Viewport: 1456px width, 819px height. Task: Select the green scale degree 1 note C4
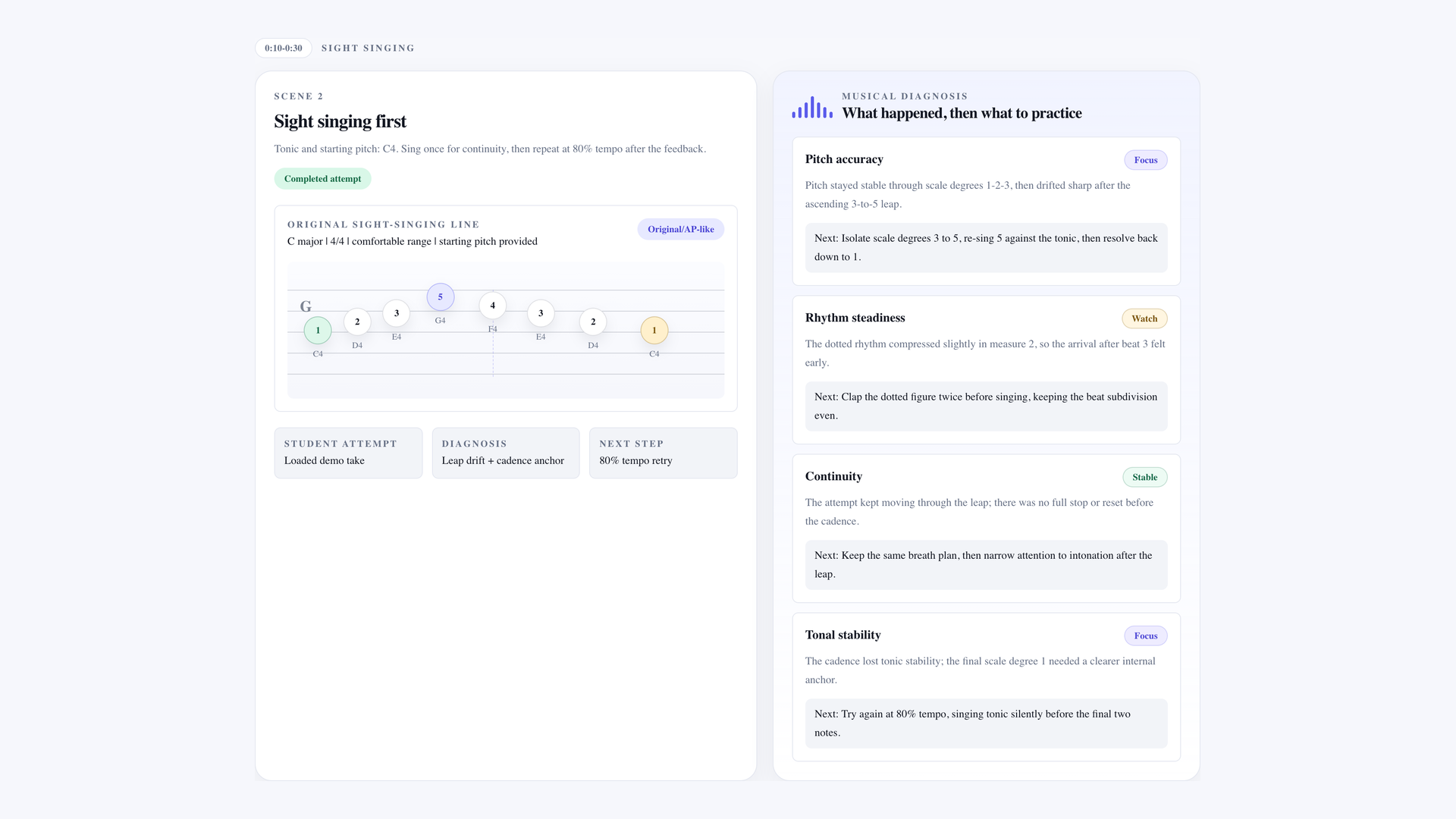point(318,331)
